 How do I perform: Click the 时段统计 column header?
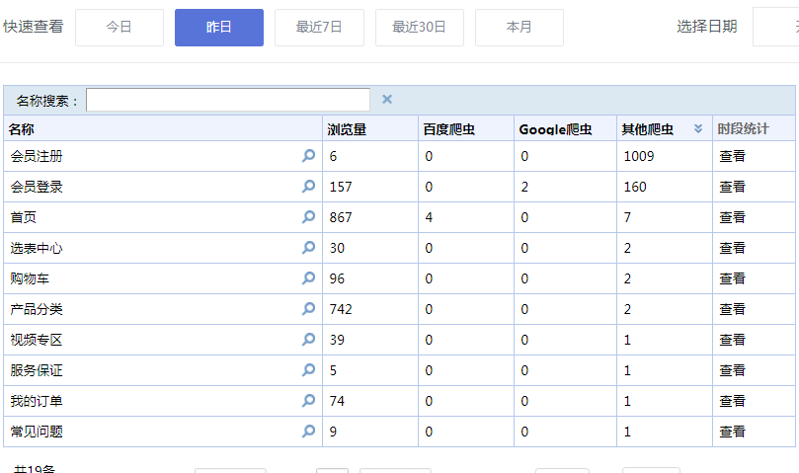(x=754, y=128)
